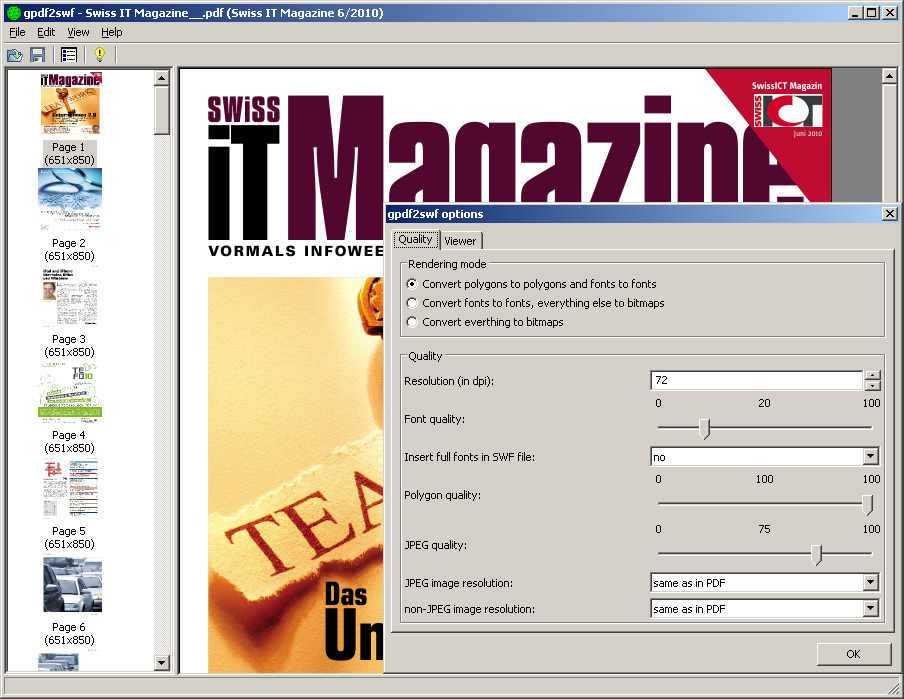Click the '20' value above Font quality slider
This screenshot has height=699, width=904.
pyautogui.click(x=764, y=403)
